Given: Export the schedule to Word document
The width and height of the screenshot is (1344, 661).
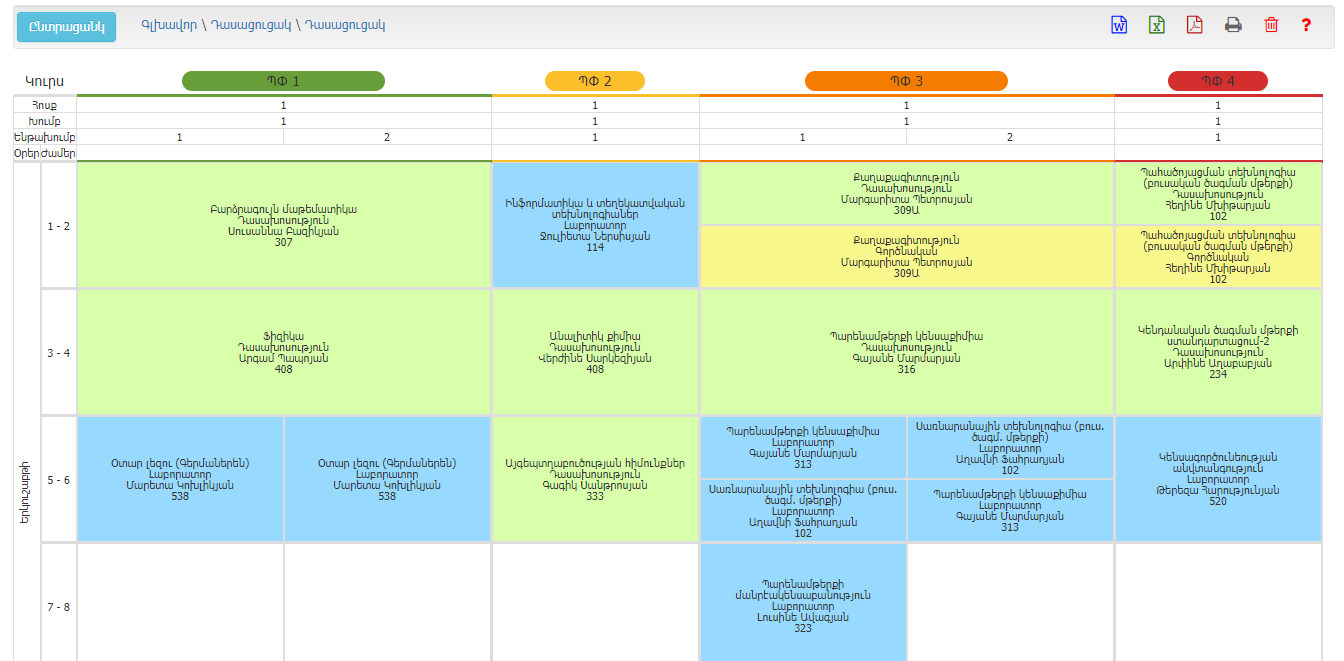Looking at the screenshot, I should coord(1119,25).
